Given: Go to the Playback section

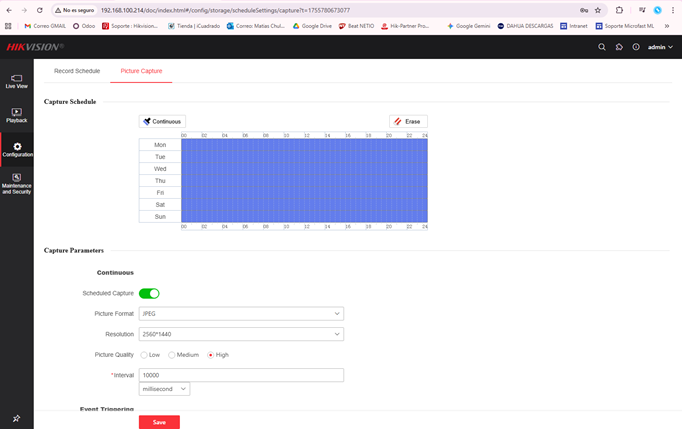Looking at the screenshot, I should pyautogui.click(x=16, y=115).
